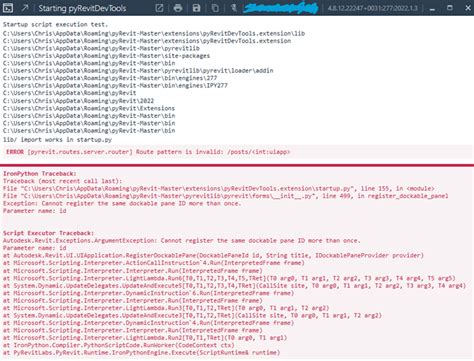Print the output using the printer icon
Screen dimensions: 474x361
178,7
